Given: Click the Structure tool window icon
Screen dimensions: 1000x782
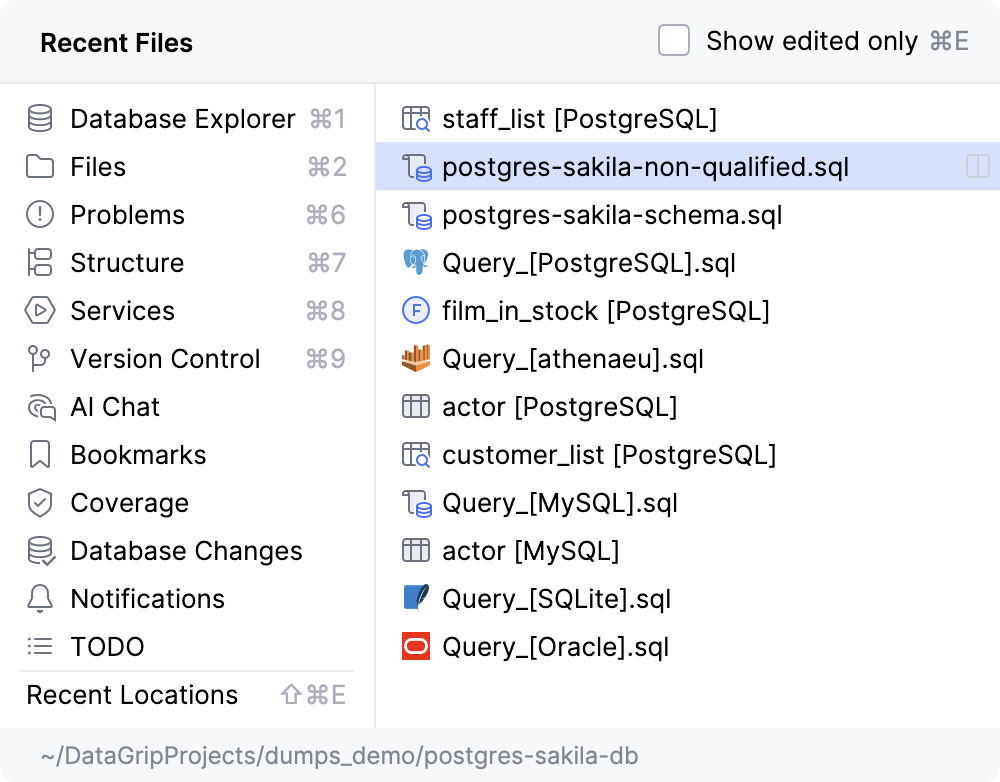Looking at the screenshot, I should pos(40,263).
